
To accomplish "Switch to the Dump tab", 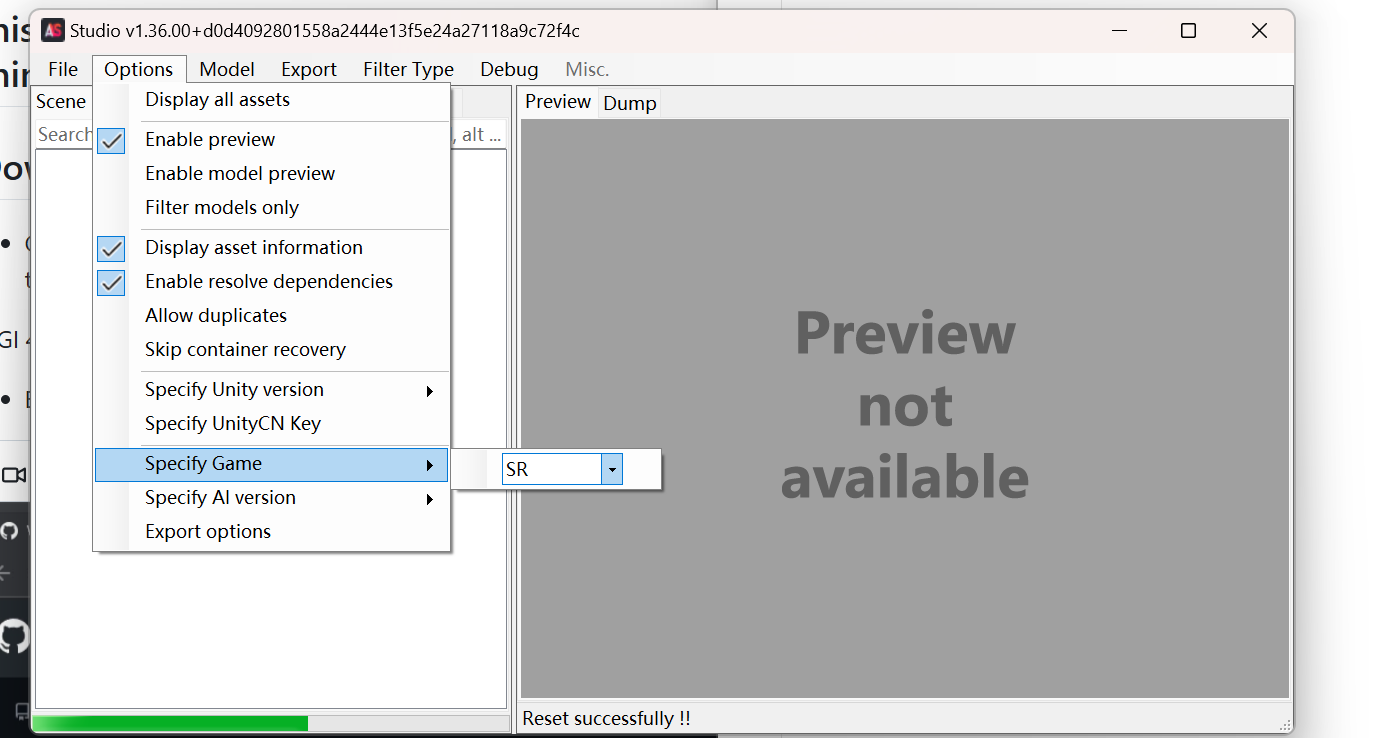I will (630, 103).
